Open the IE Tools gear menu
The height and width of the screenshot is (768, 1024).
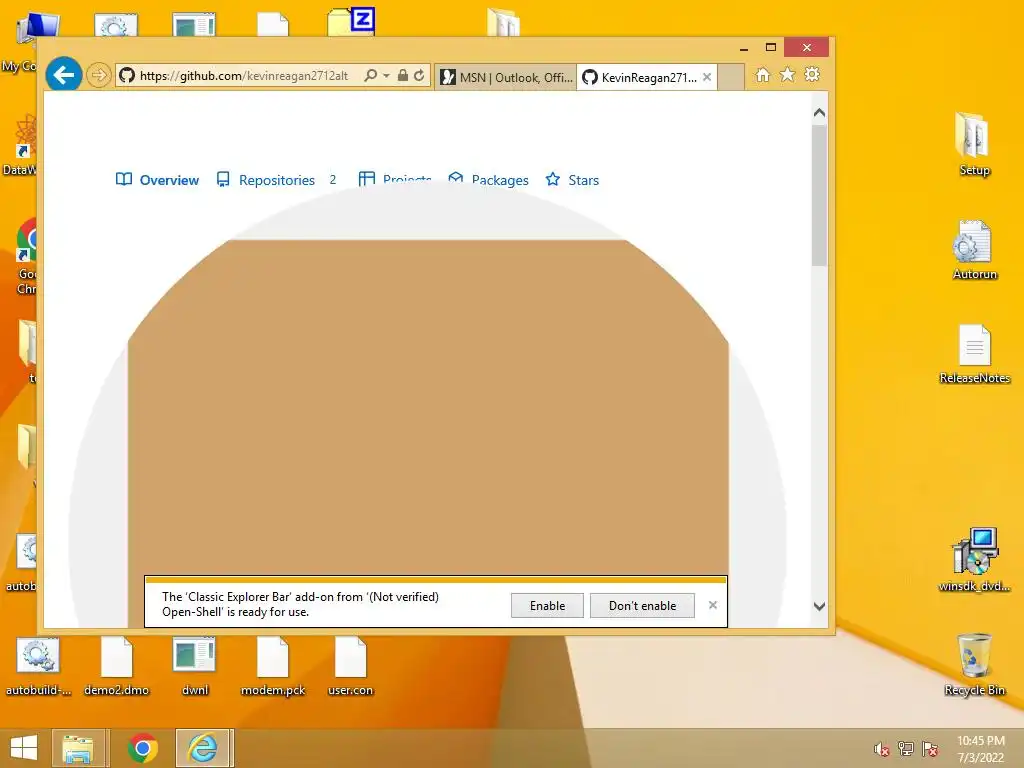pos(812,75)
